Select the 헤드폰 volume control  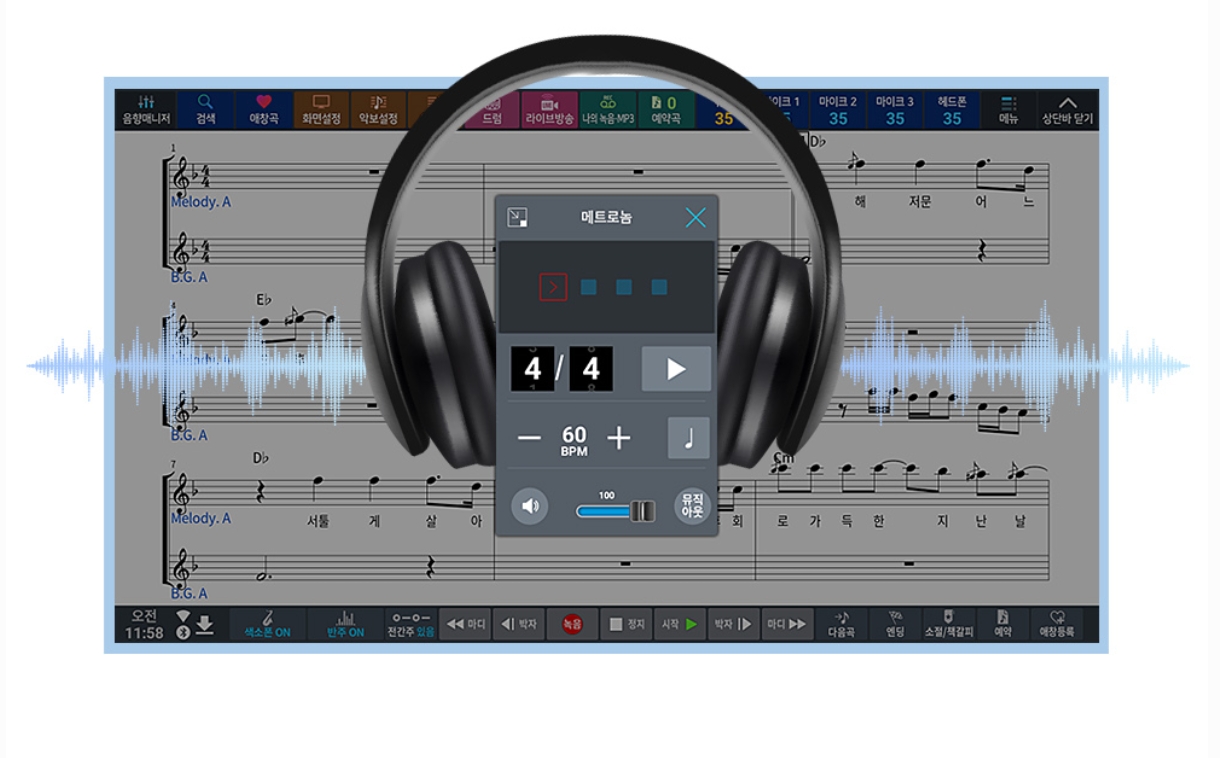pyautogui.click(x=952, y=110)
